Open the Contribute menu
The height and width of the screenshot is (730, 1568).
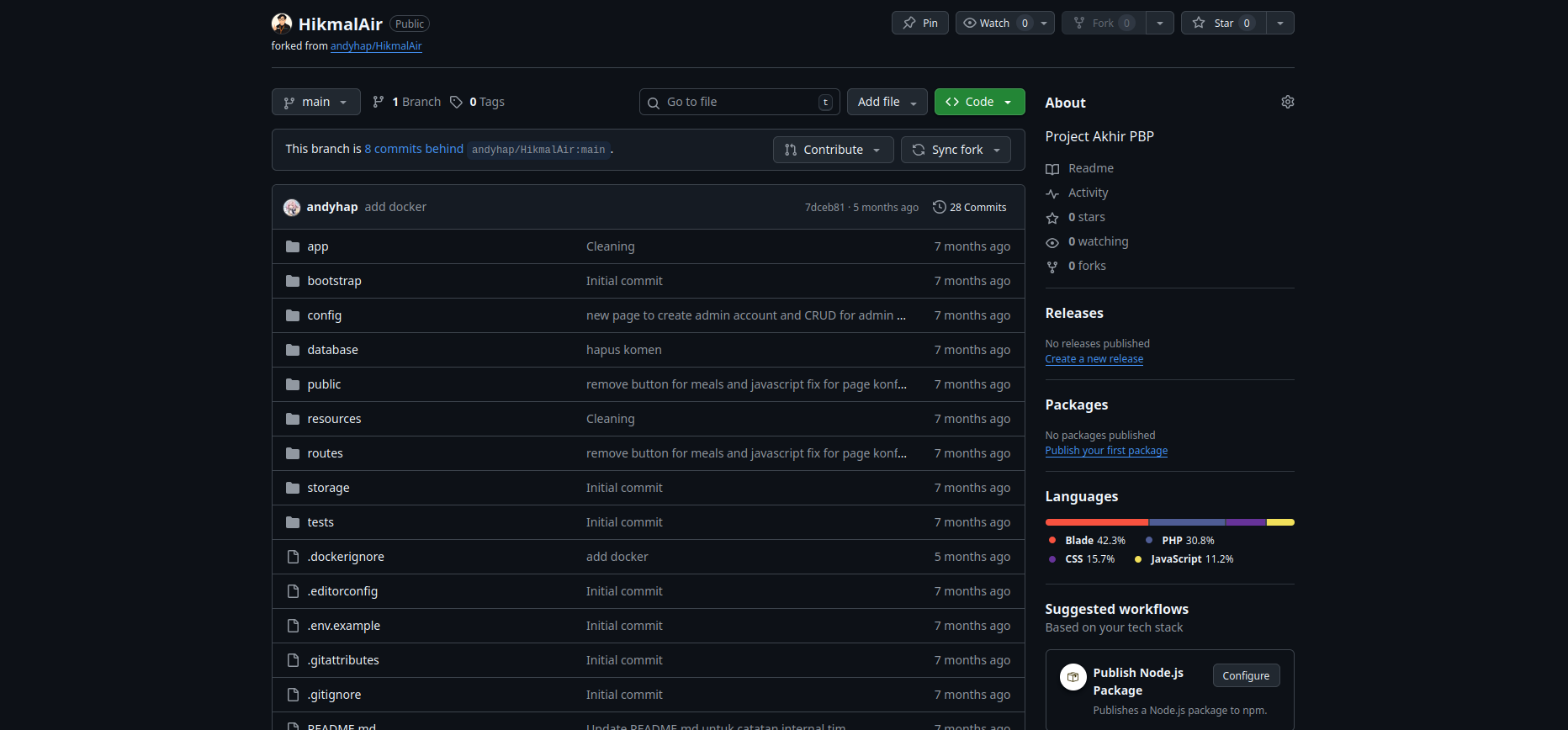tap(832, 150)
